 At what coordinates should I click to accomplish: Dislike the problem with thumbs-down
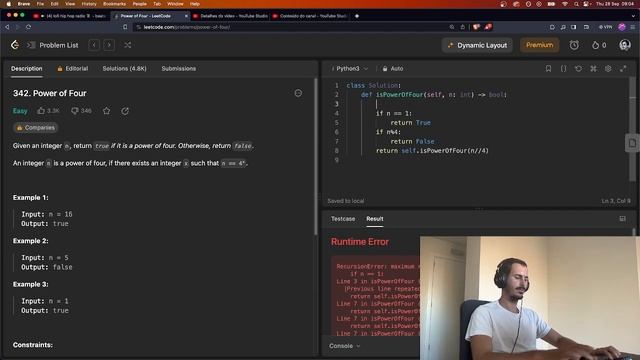(81, 111)
